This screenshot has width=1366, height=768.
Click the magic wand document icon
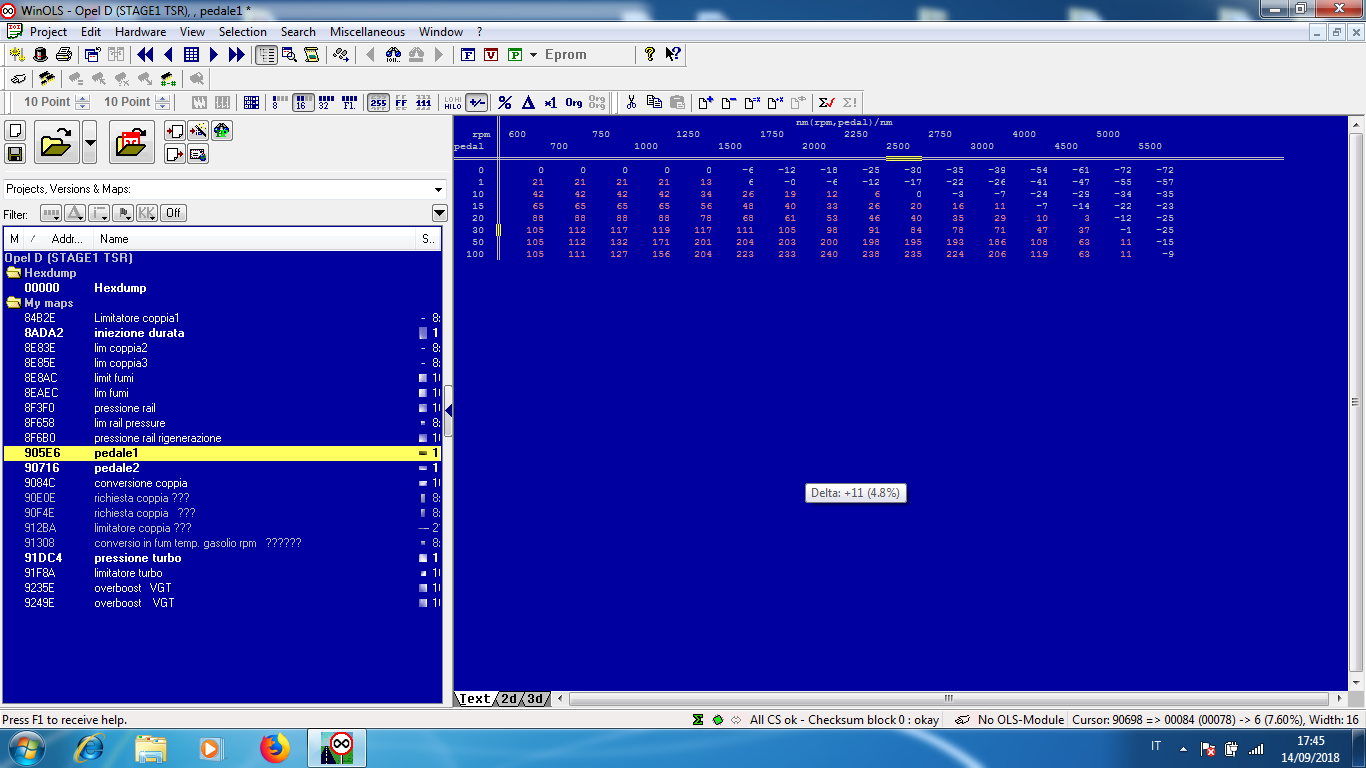[198, 130]
